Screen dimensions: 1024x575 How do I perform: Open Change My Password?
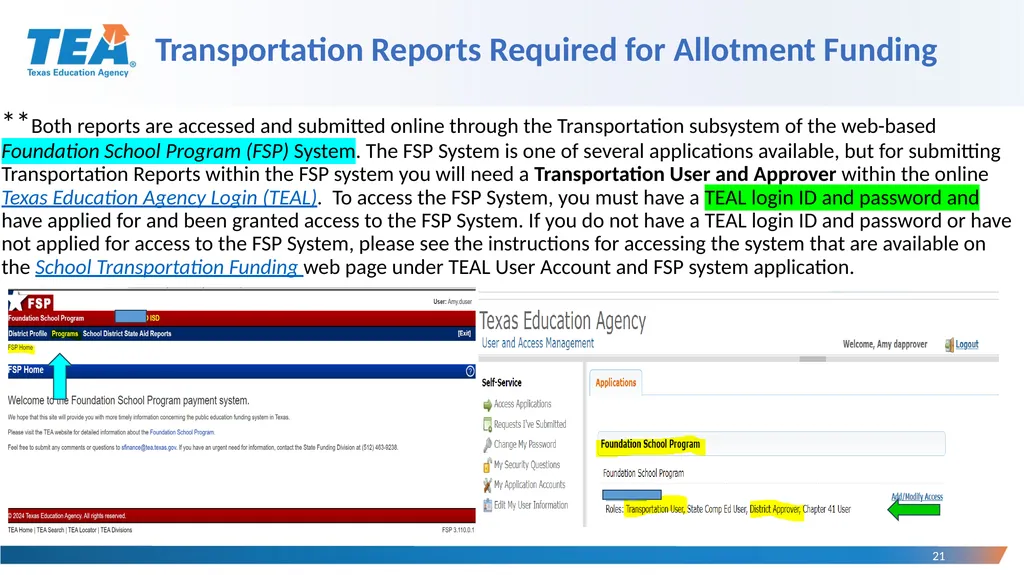coord(525,444)
